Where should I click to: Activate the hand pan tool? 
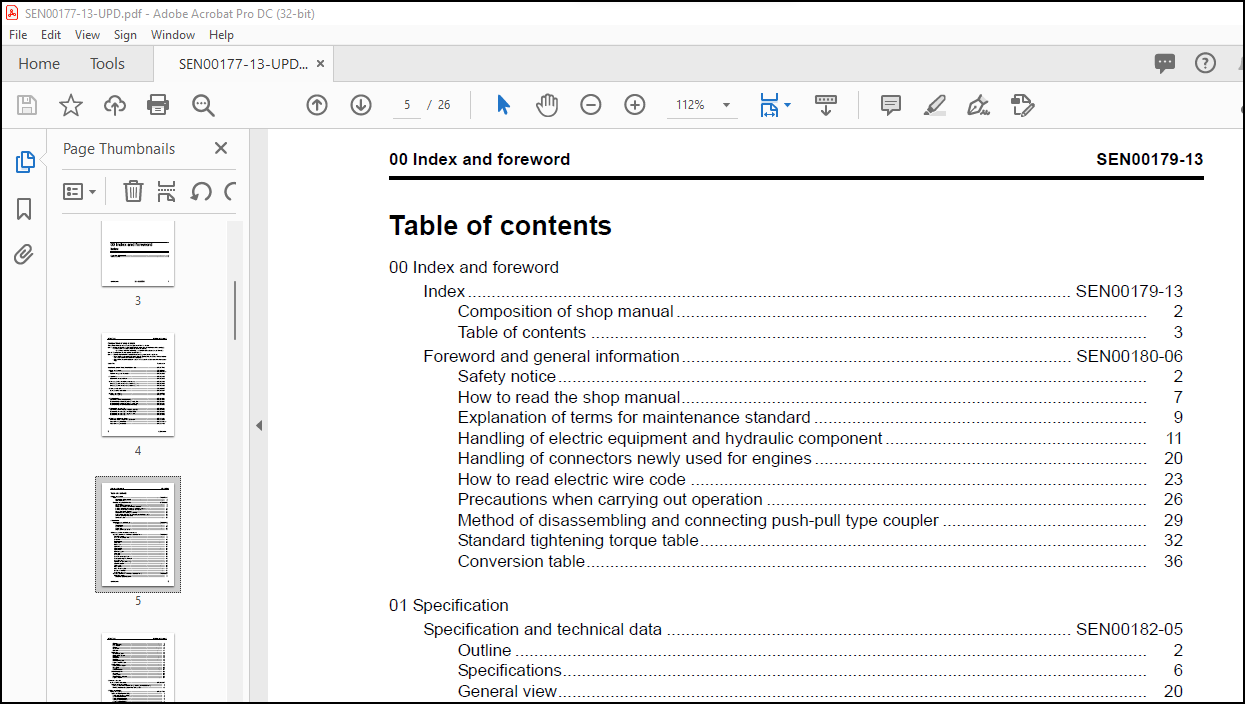pos(547,105)
